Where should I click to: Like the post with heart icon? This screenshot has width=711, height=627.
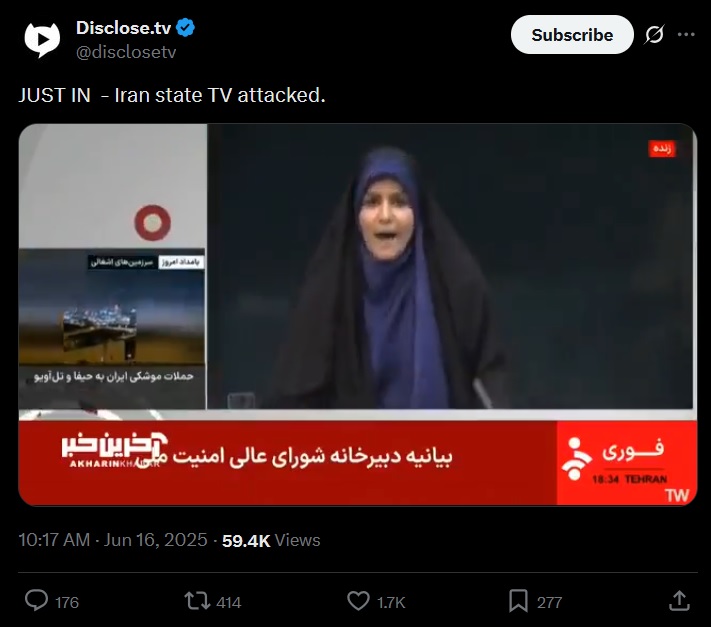coord(358,601)
